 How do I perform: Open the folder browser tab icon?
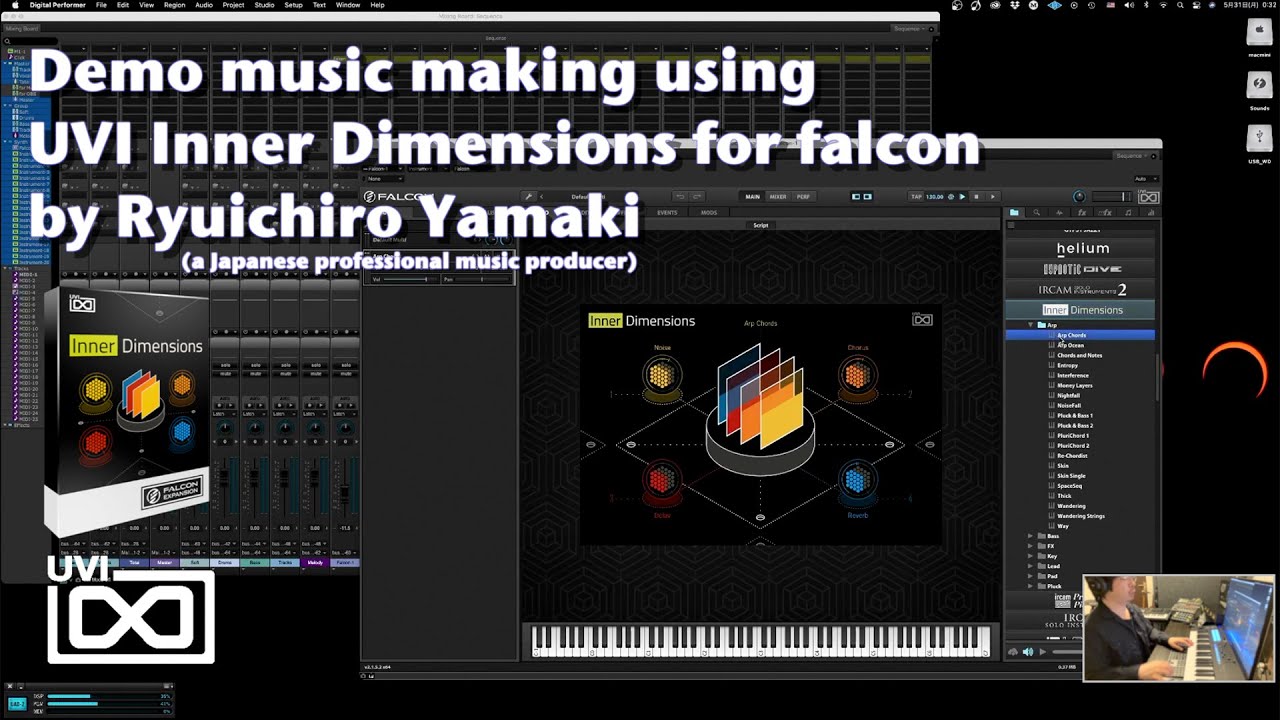tap(1014, 212)
